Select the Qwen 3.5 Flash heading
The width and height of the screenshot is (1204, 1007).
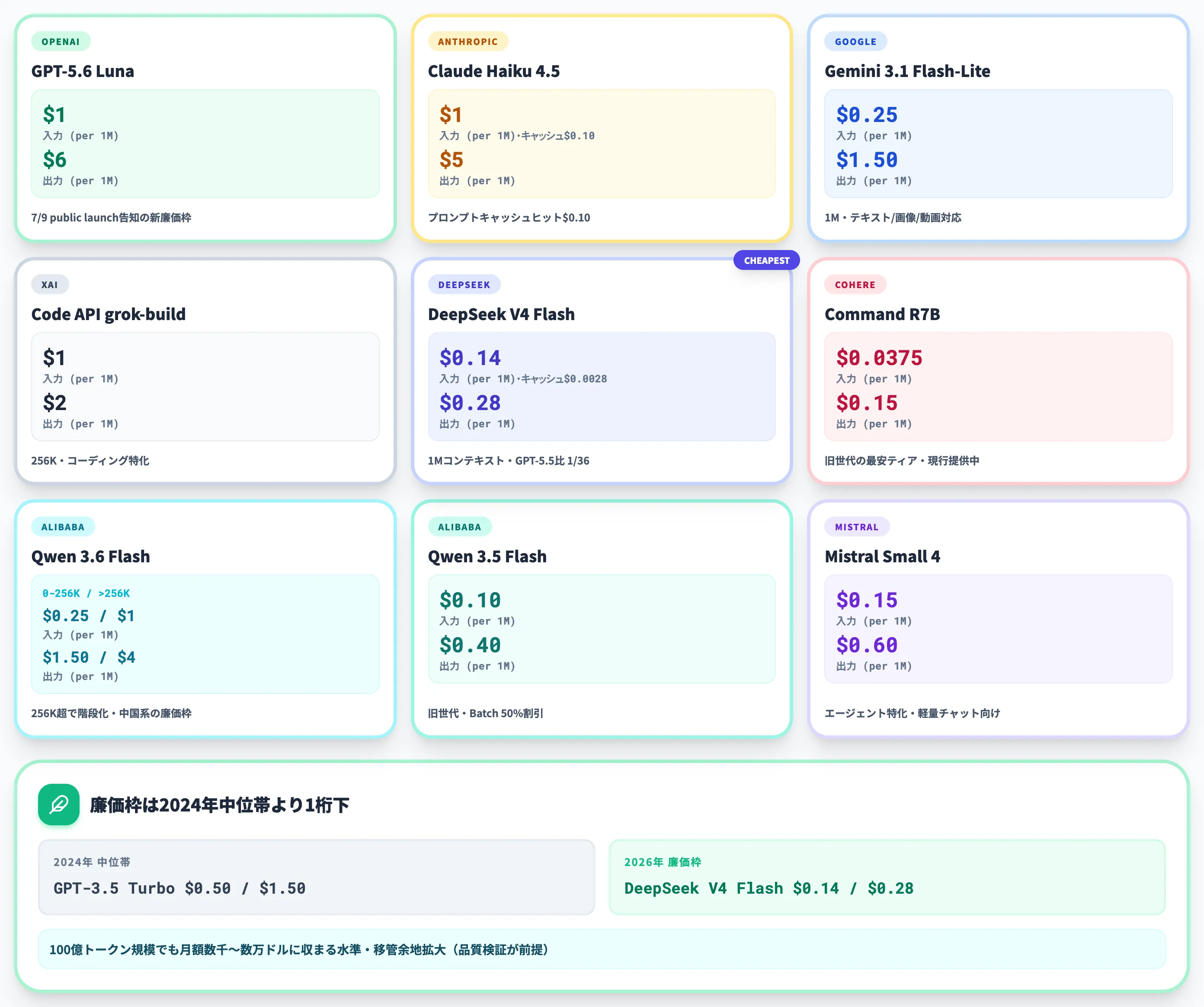pos(487,556)
